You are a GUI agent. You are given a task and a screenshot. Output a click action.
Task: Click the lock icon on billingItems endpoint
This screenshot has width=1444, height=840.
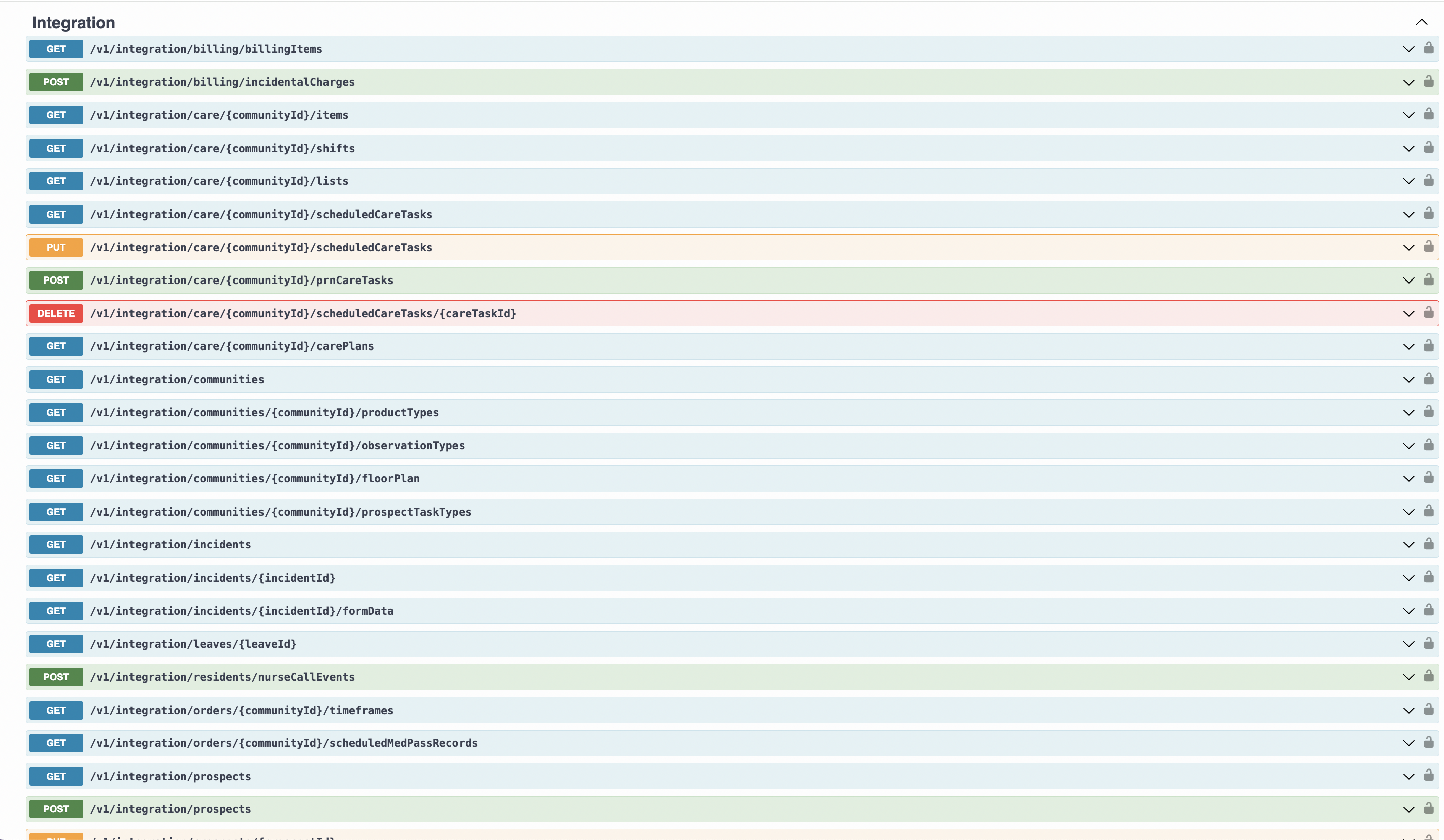(1428, 48)
